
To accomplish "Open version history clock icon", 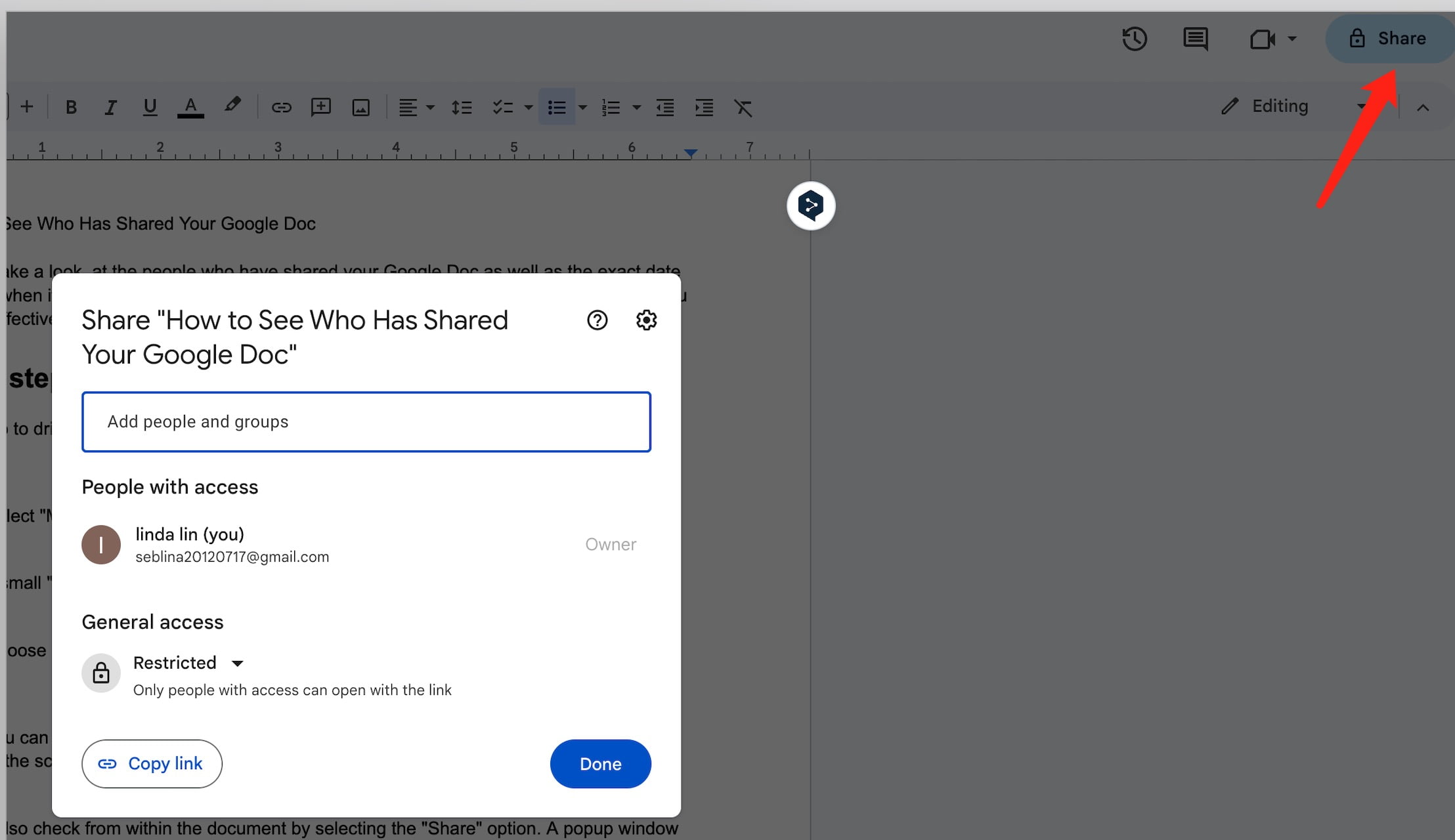I will tap(1135, 39).
